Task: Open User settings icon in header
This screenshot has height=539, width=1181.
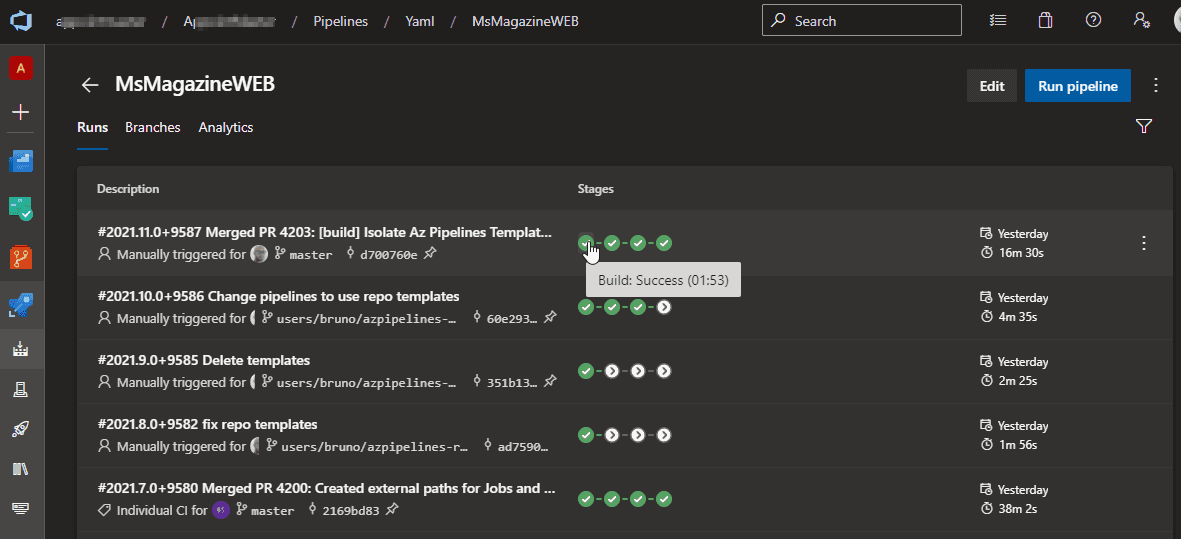Action: [x=1141, y=20]
